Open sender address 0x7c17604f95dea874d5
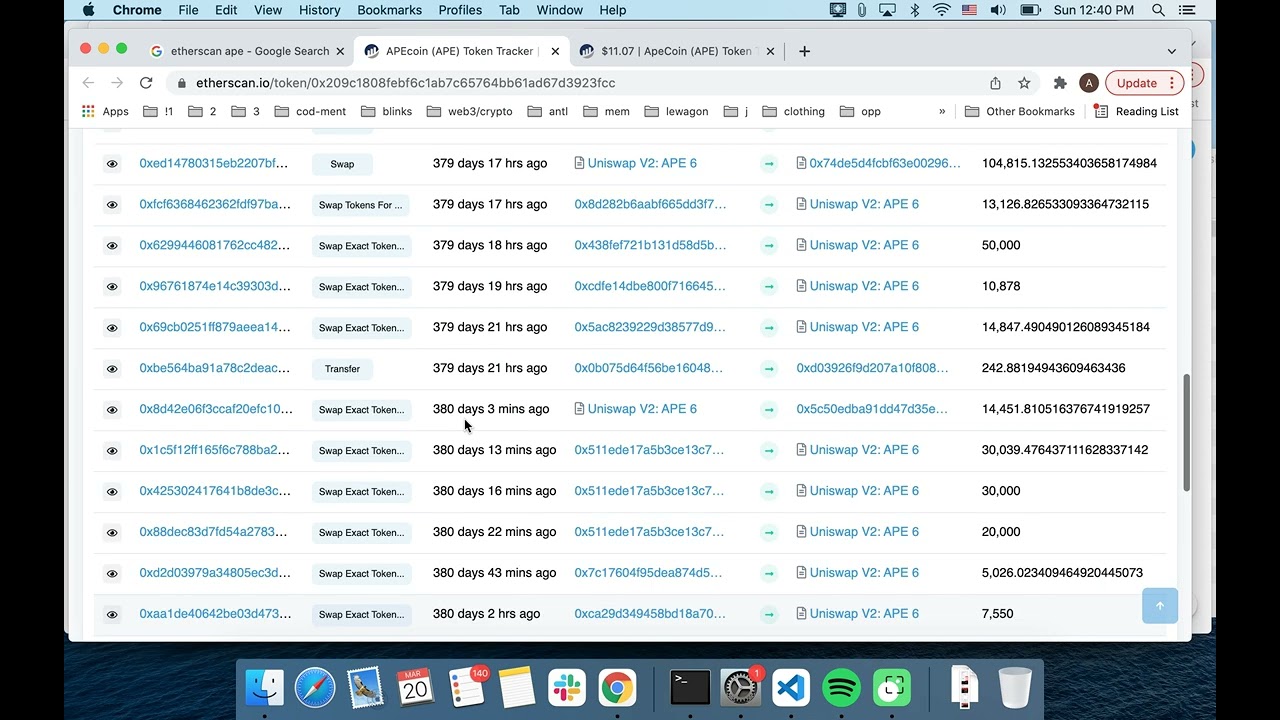Screen dimensions: 1280x720 pos(648,573)
